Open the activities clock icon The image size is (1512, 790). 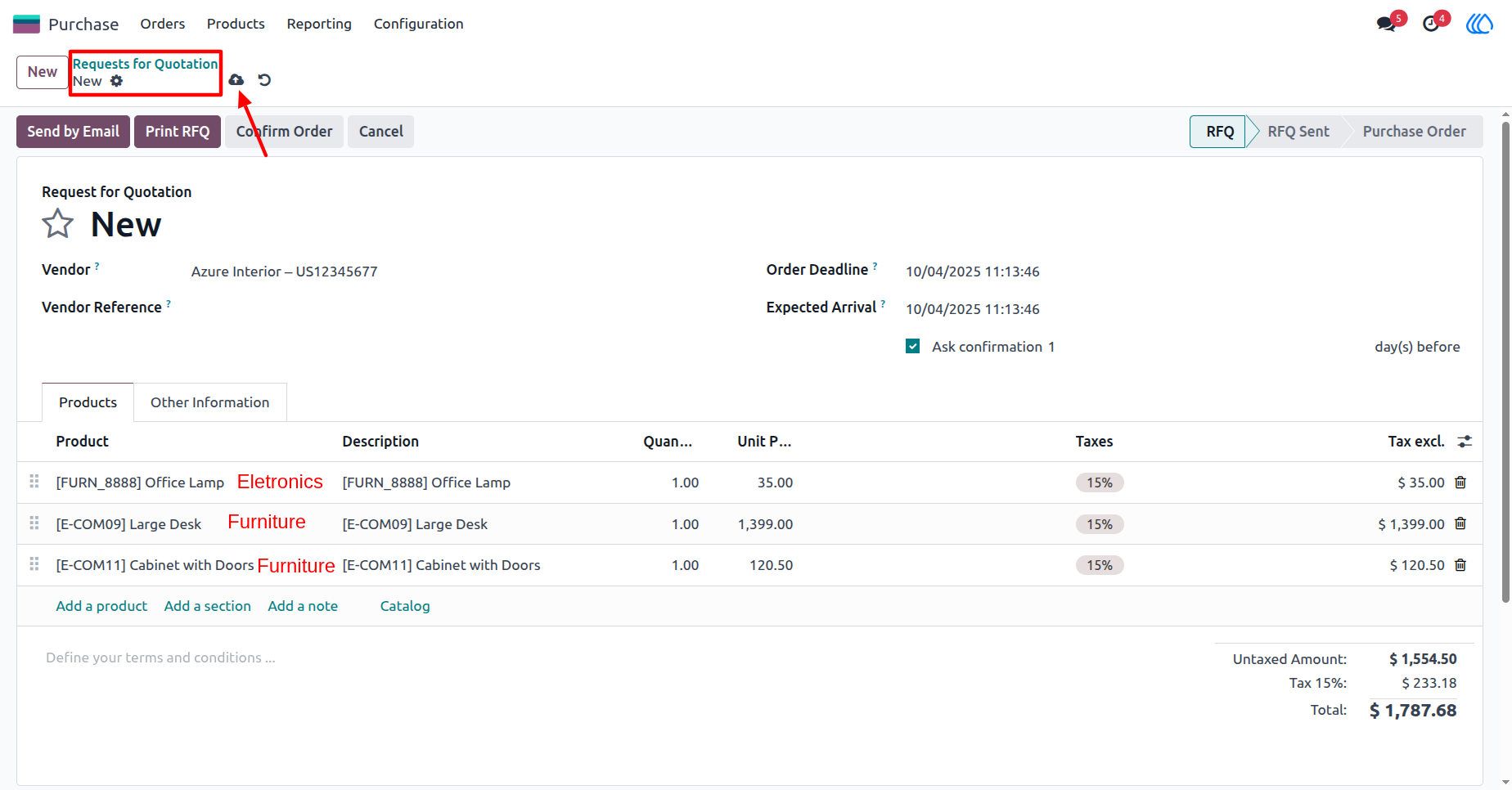[1431, 24]
